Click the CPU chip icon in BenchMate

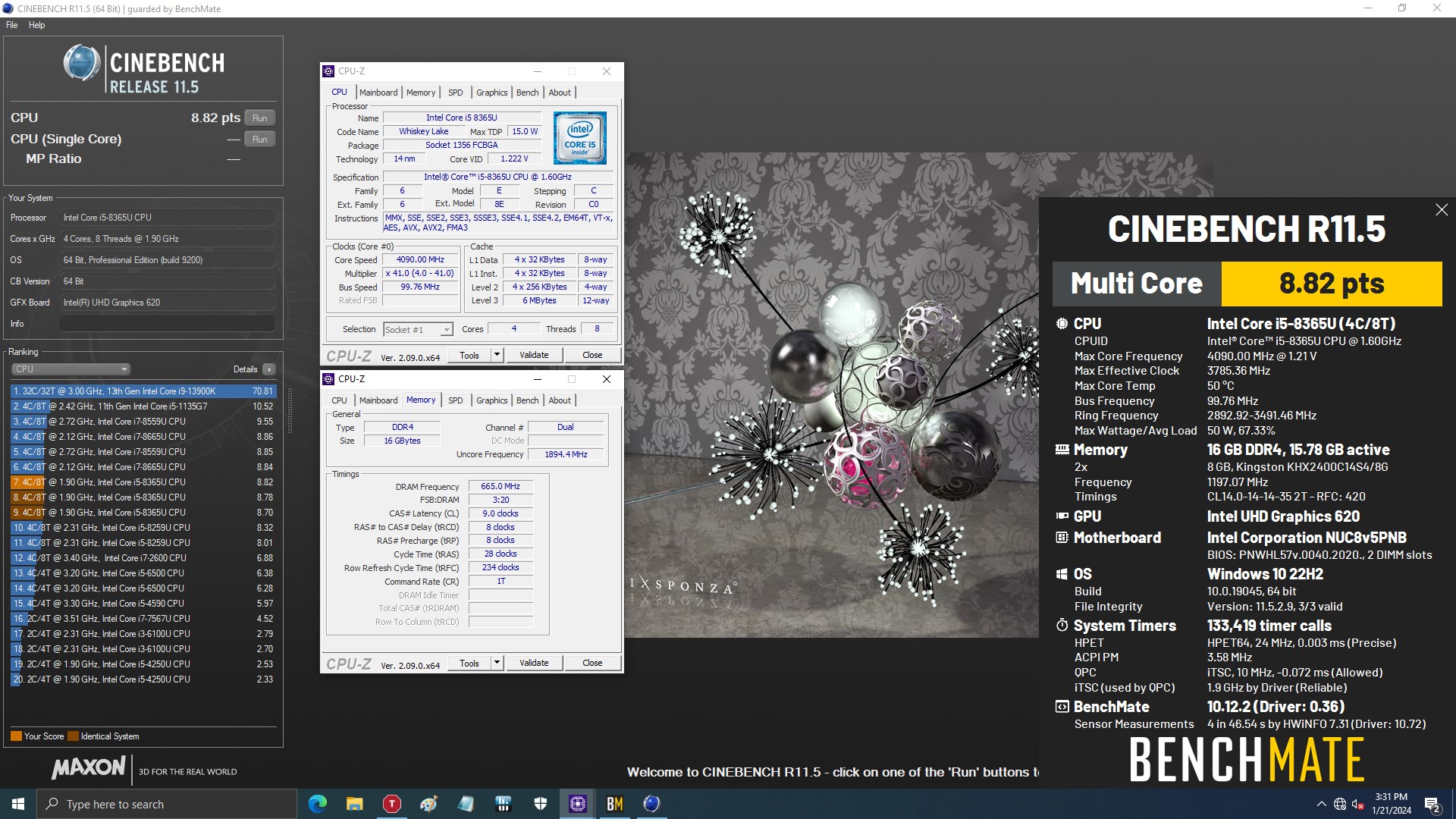tap(1062, 324)
